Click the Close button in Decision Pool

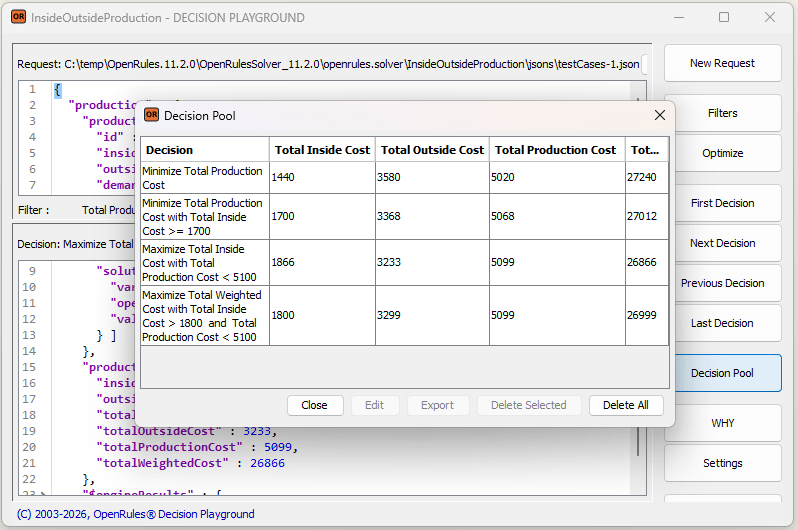point(314,405)
